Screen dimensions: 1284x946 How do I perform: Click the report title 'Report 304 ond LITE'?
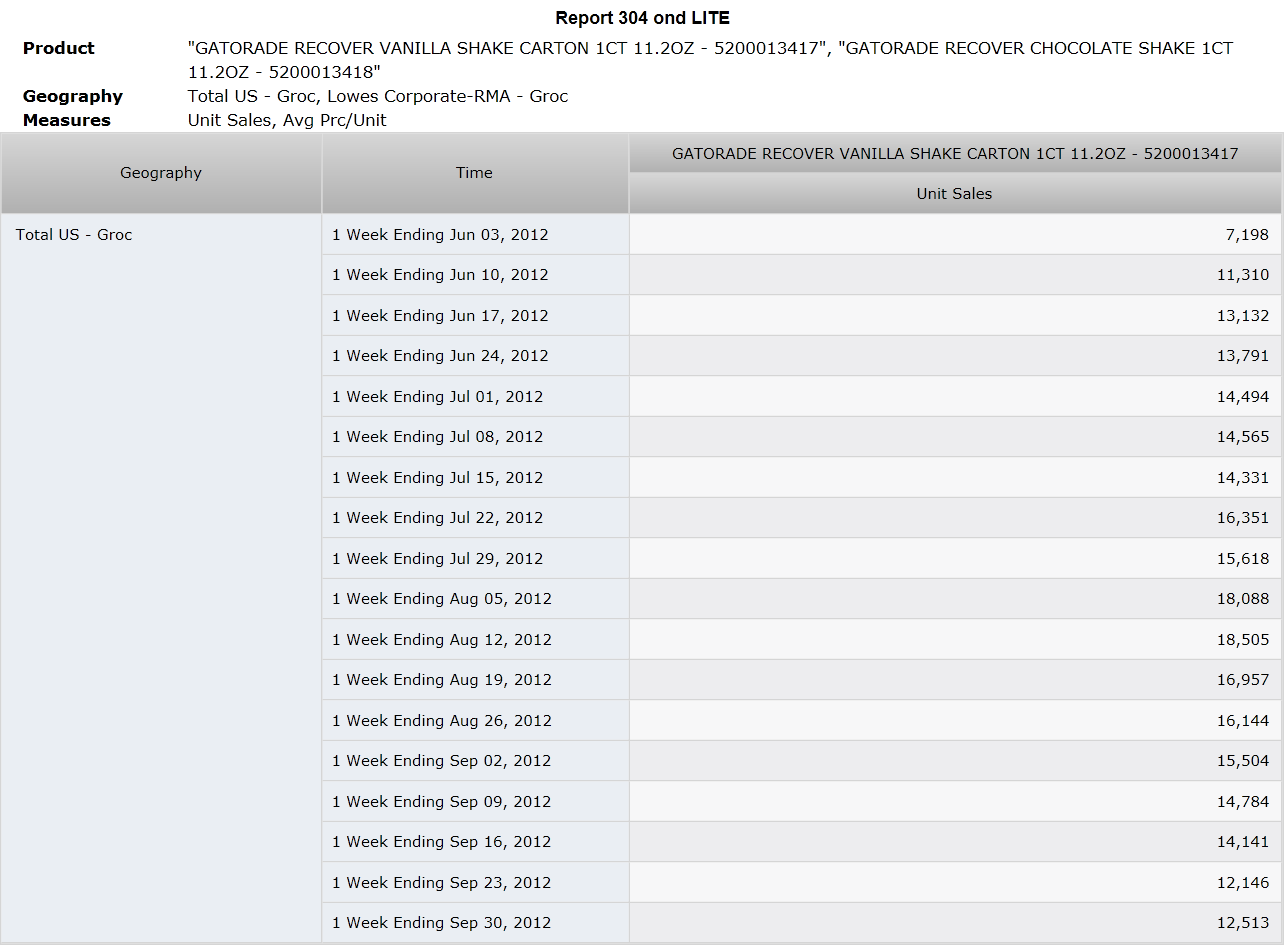click(643, 18)
